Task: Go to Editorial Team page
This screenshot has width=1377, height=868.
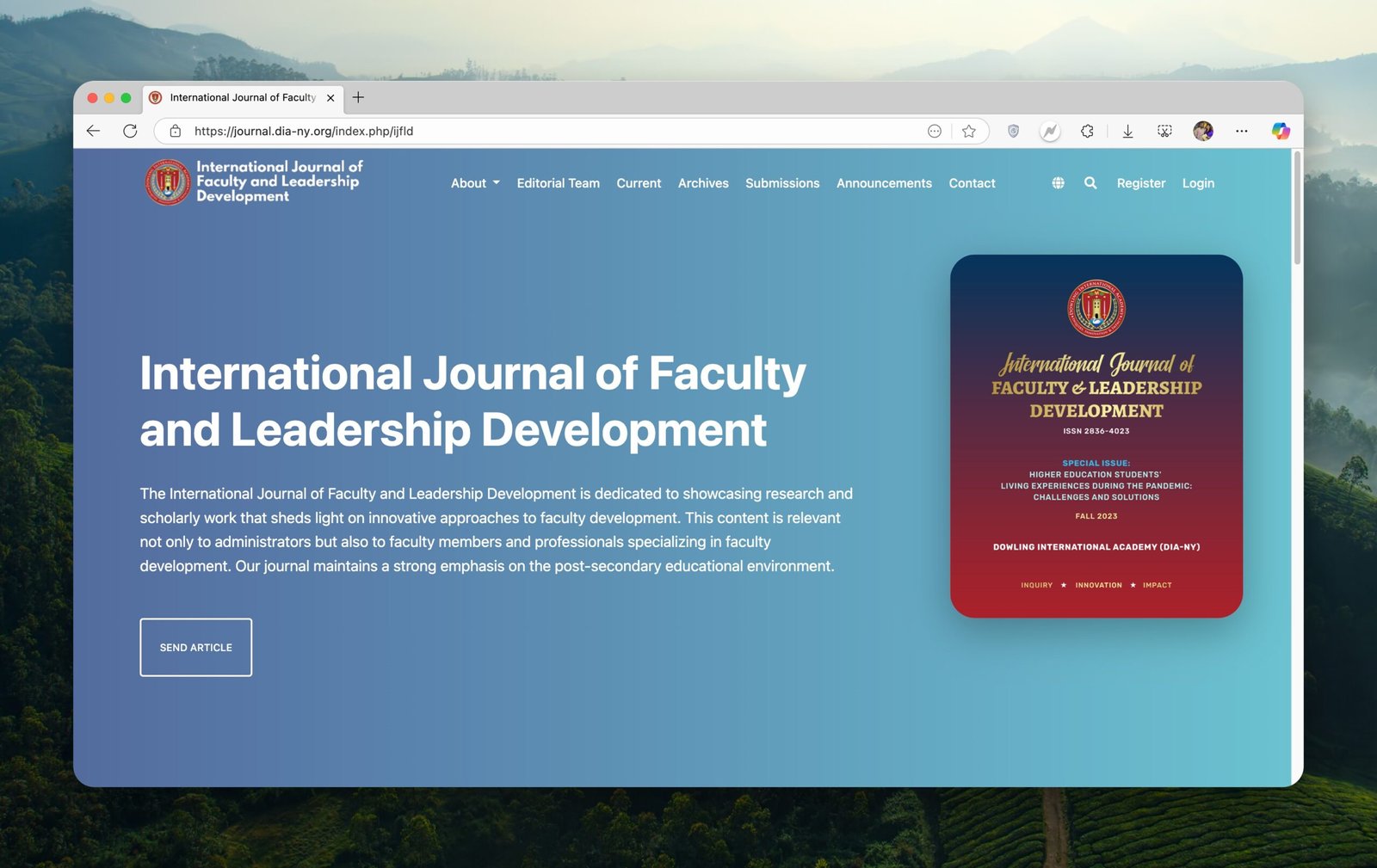Action: pyautogui.click(x=558, y=183)
